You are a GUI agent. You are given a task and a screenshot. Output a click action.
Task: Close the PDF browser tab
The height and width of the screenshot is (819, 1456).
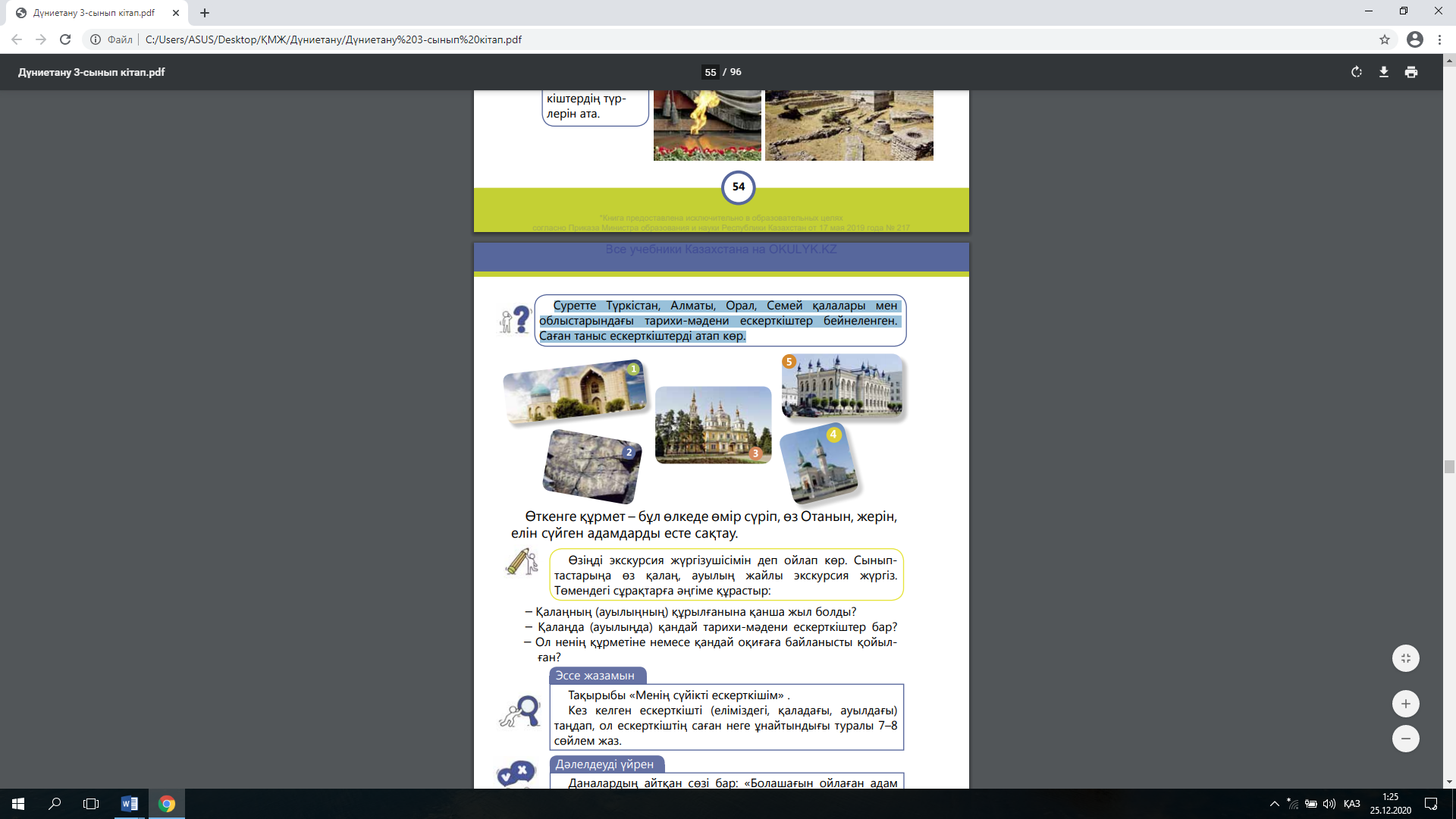176,13
